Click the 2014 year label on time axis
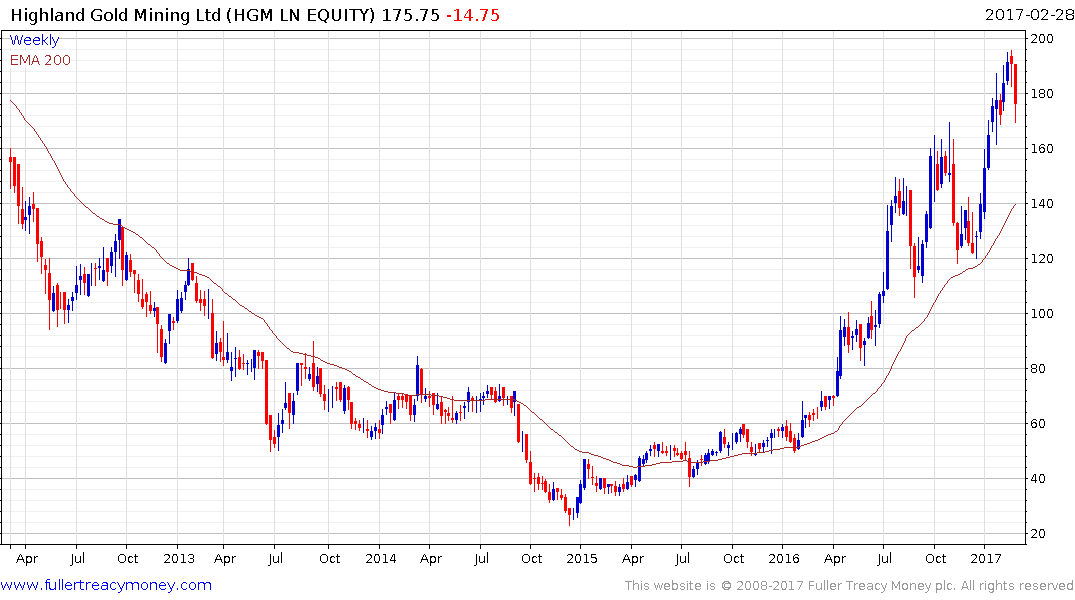1075x600 pixels. pyautogui.click(x=381, y=558)
